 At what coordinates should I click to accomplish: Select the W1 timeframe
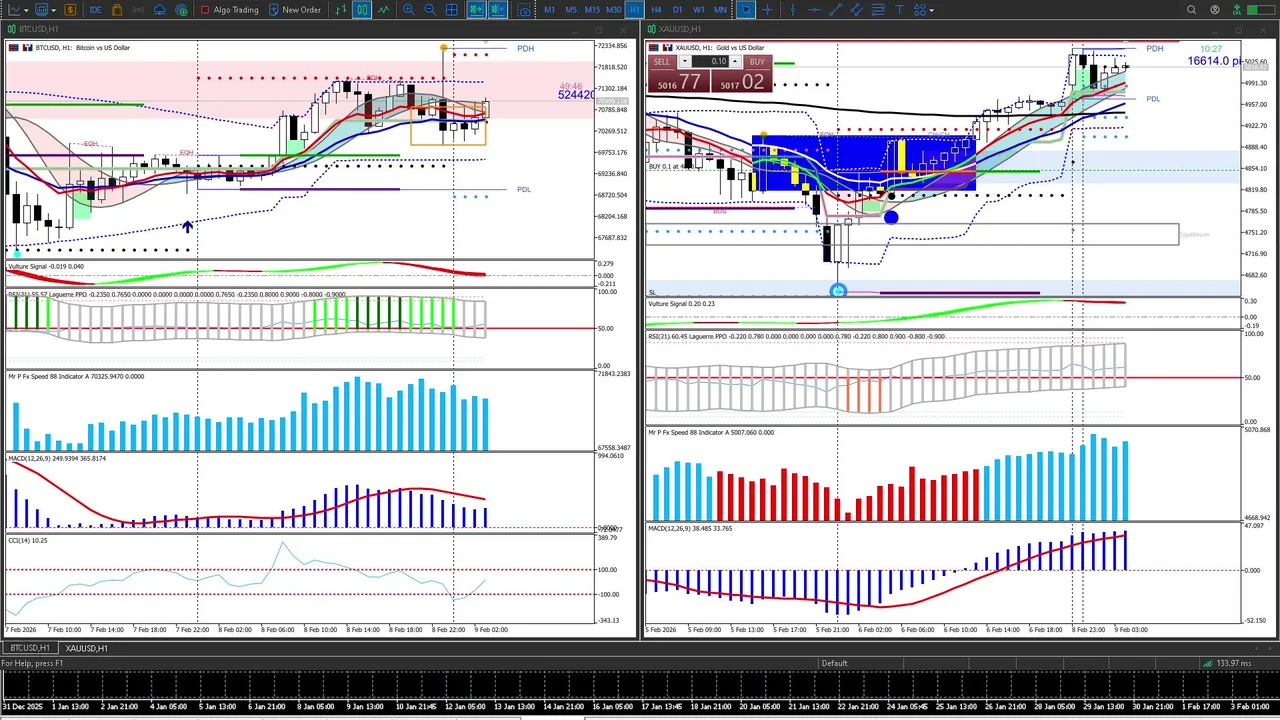698,10
